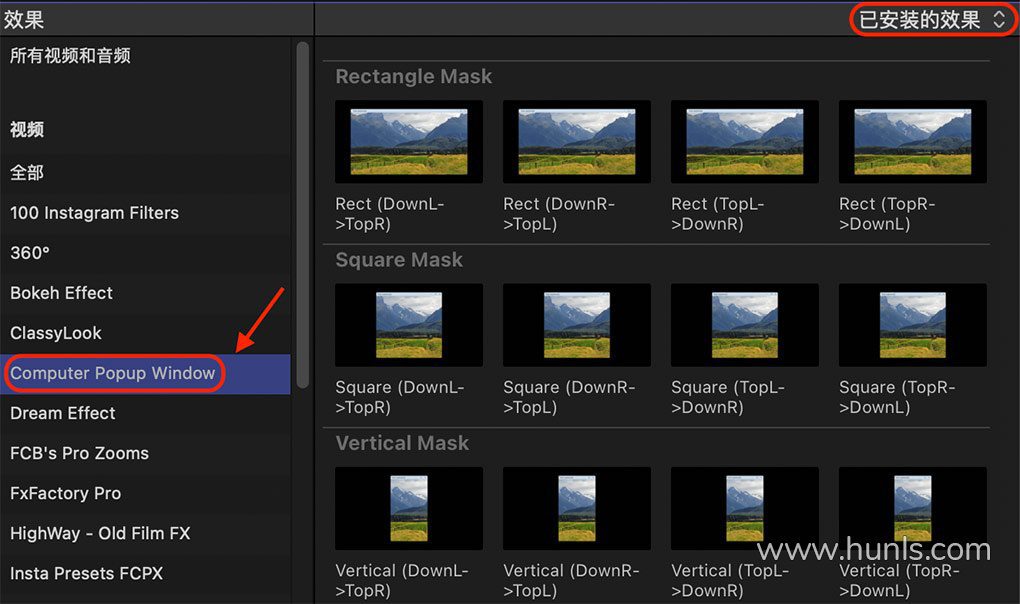
Task: Choose Square (TopL->DownR) effect thumbnail
Action: point(745,325)
